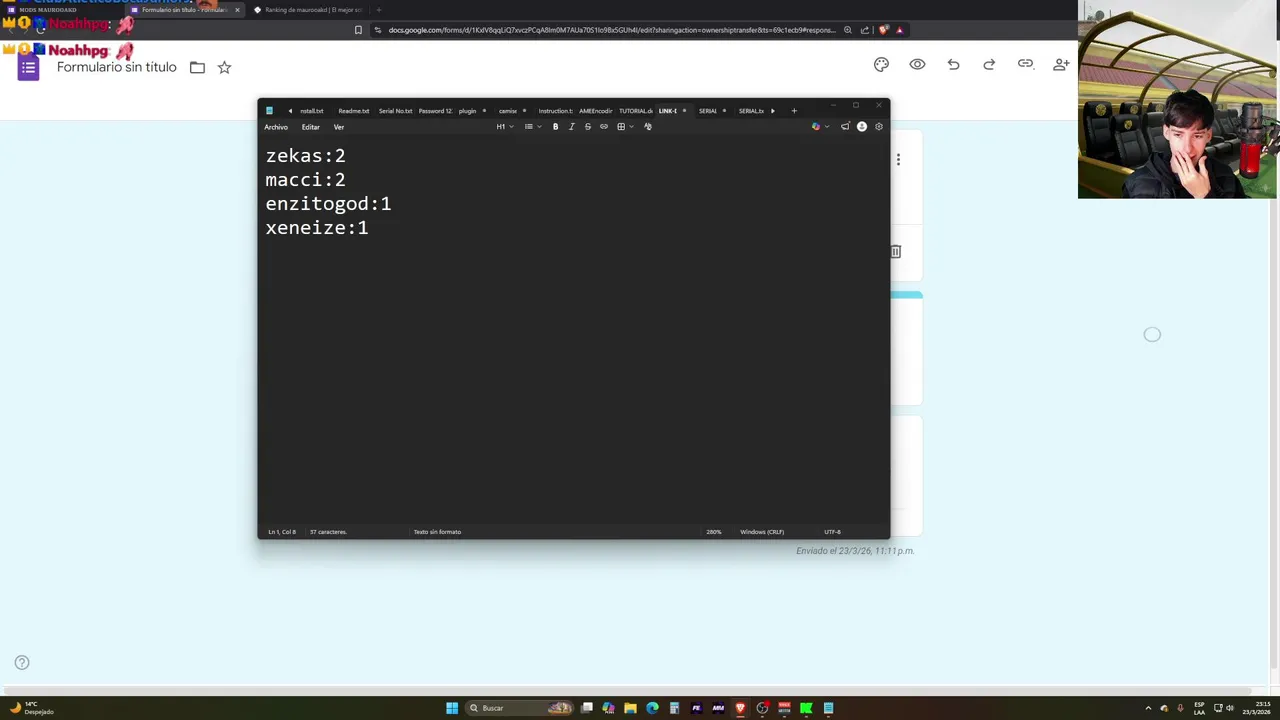This screenshot has width=1280, height=720.
Task: Open the H1 heading dropdown
Action: coord(505,127)
